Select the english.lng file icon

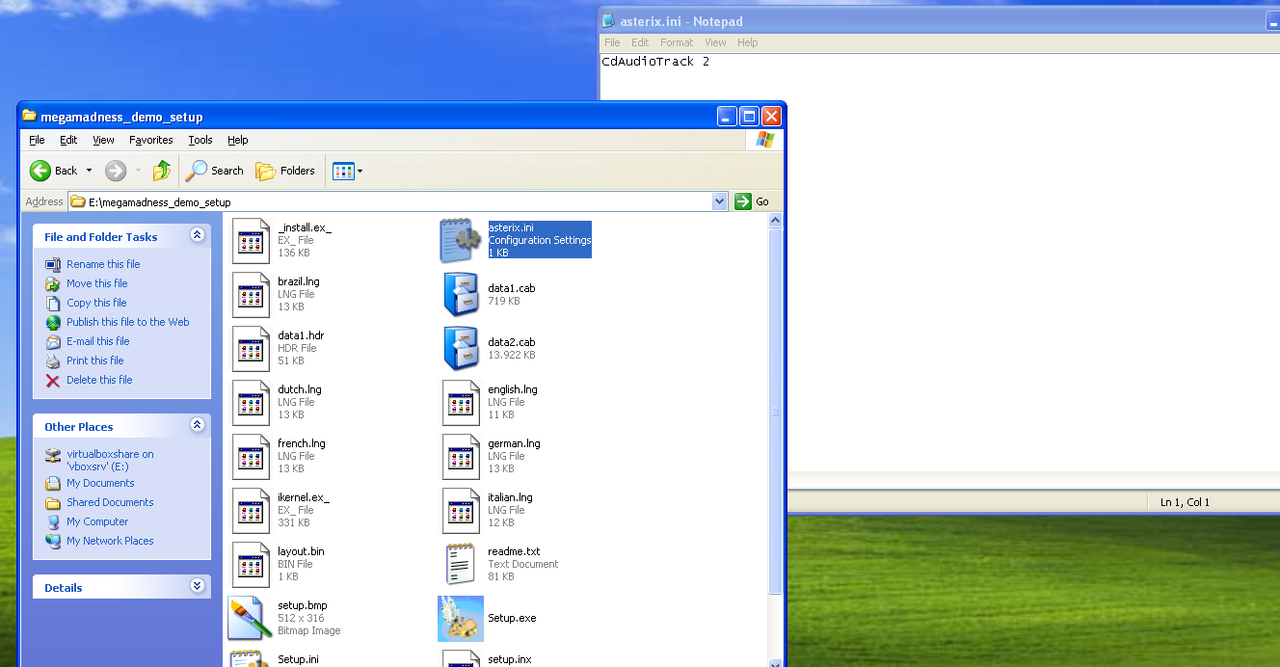coord(461,403)
